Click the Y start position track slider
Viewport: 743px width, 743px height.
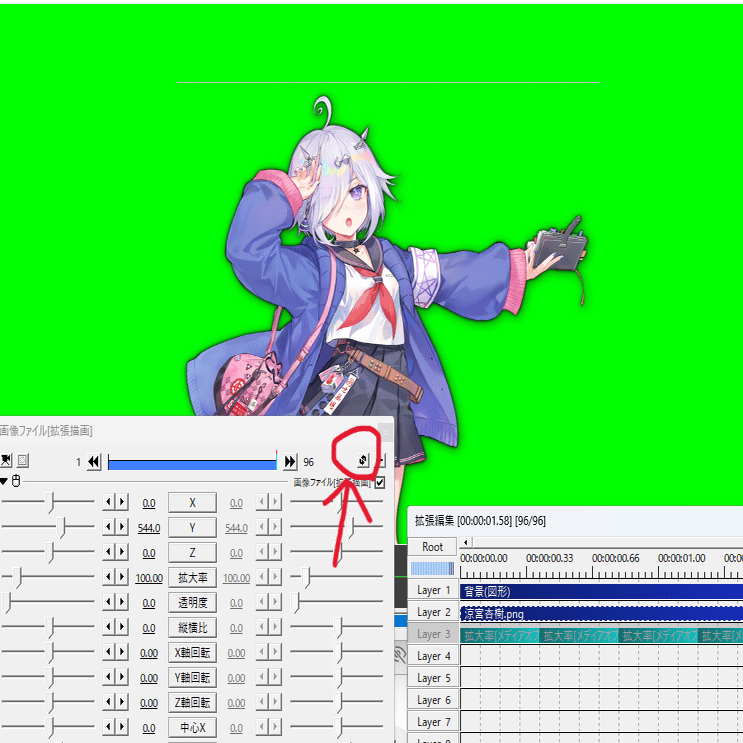point(48,526)
